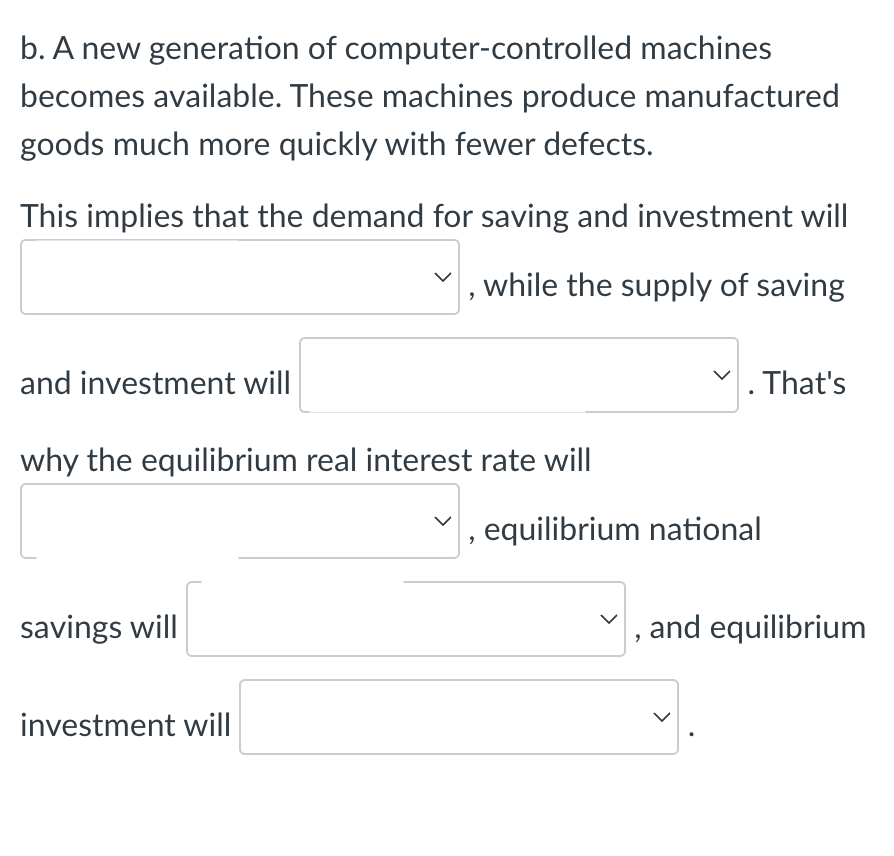Click the chevron next to 'investment will'
Image resolution: width=894 pixels, height=856 pixels.
662,716
